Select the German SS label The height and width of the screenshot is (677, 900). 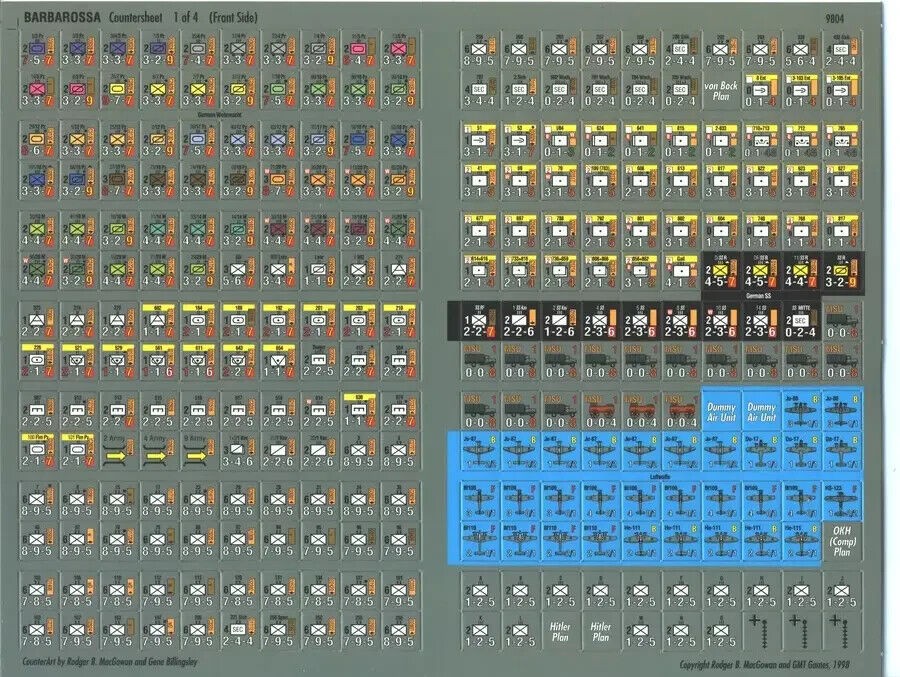[761, 296]
